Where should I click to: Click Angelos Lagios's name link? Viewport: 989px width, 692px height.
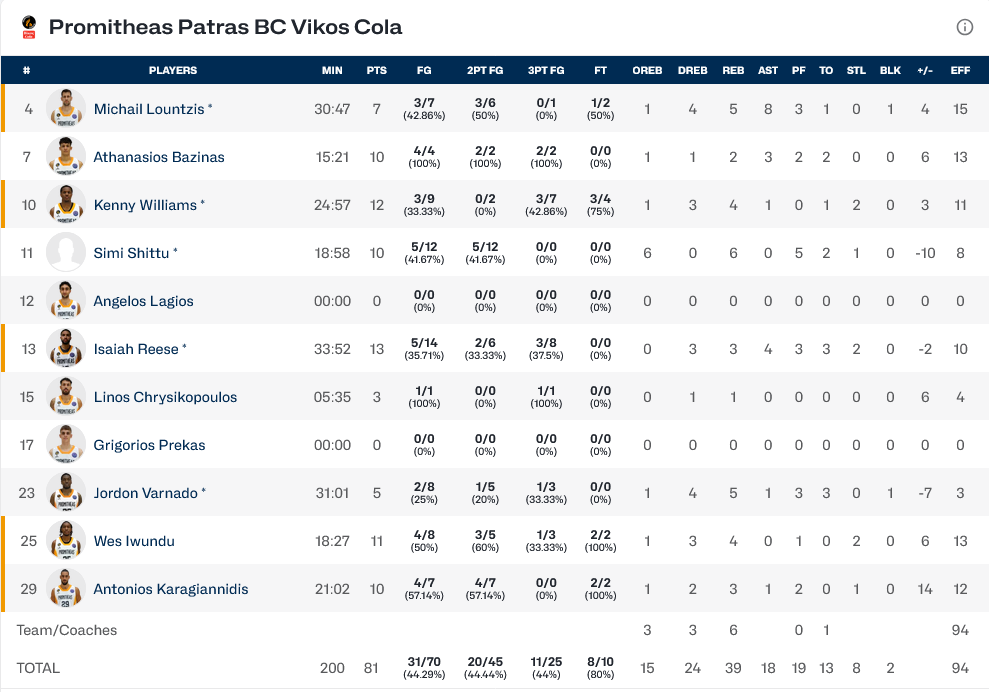pyautogui.click(x=143, y=301)
